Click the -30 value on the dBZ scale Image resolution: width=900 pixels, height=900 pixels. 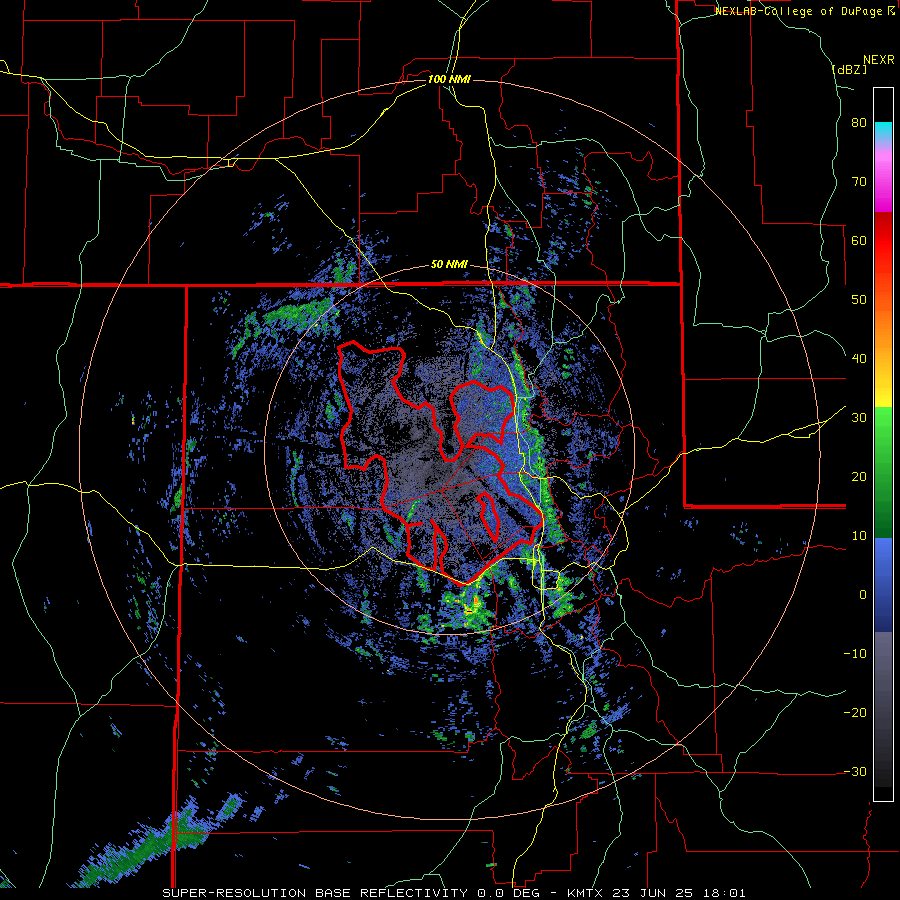click(x=855, y=772)
